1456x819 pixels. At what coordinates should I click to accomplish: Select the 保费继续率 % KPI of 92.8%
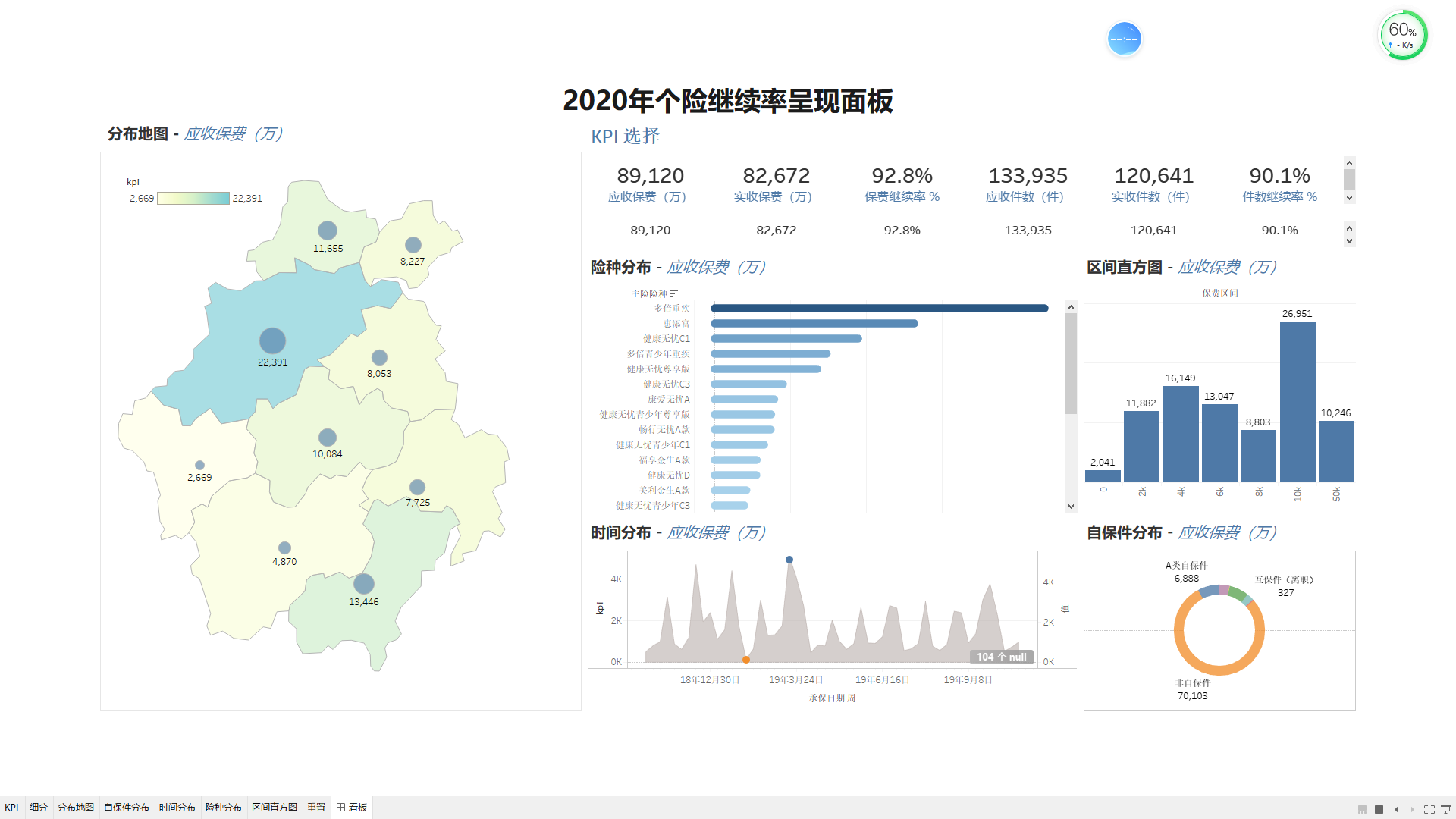[x=902, y=185]
